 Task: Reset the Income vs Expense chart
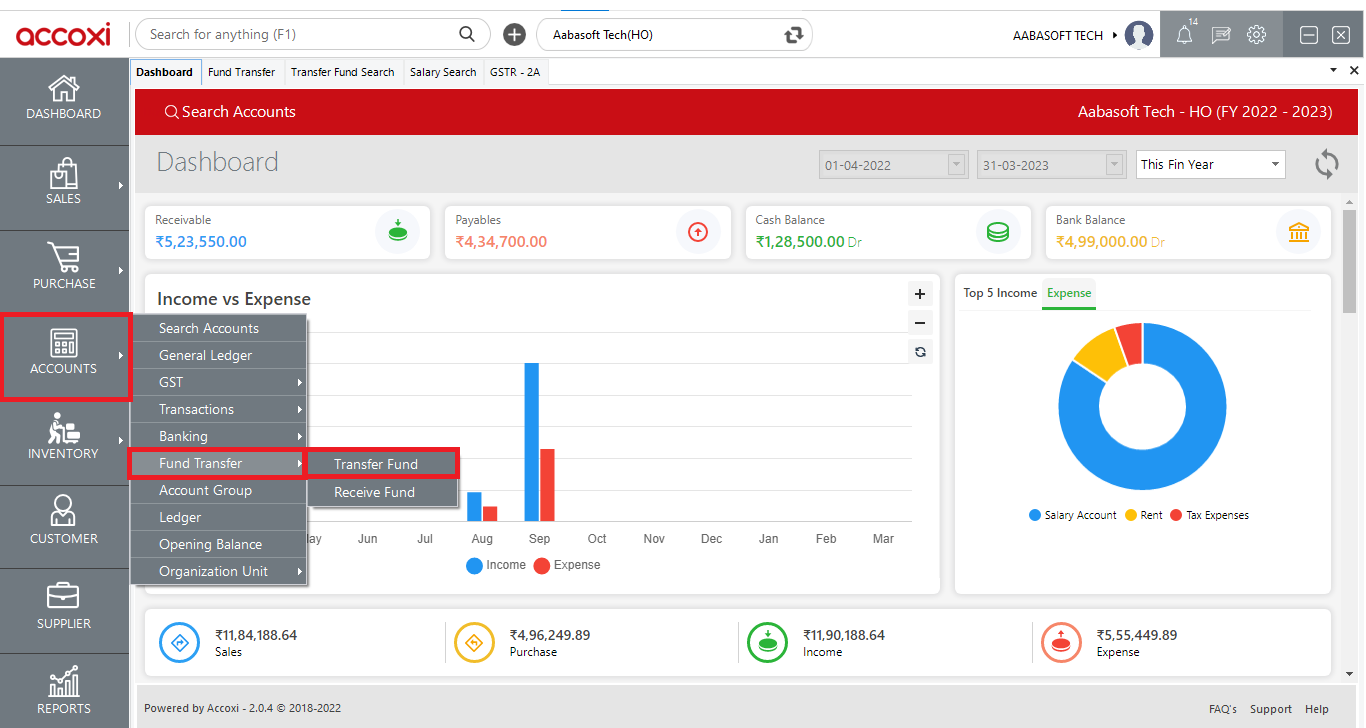[x=920, y=351]
